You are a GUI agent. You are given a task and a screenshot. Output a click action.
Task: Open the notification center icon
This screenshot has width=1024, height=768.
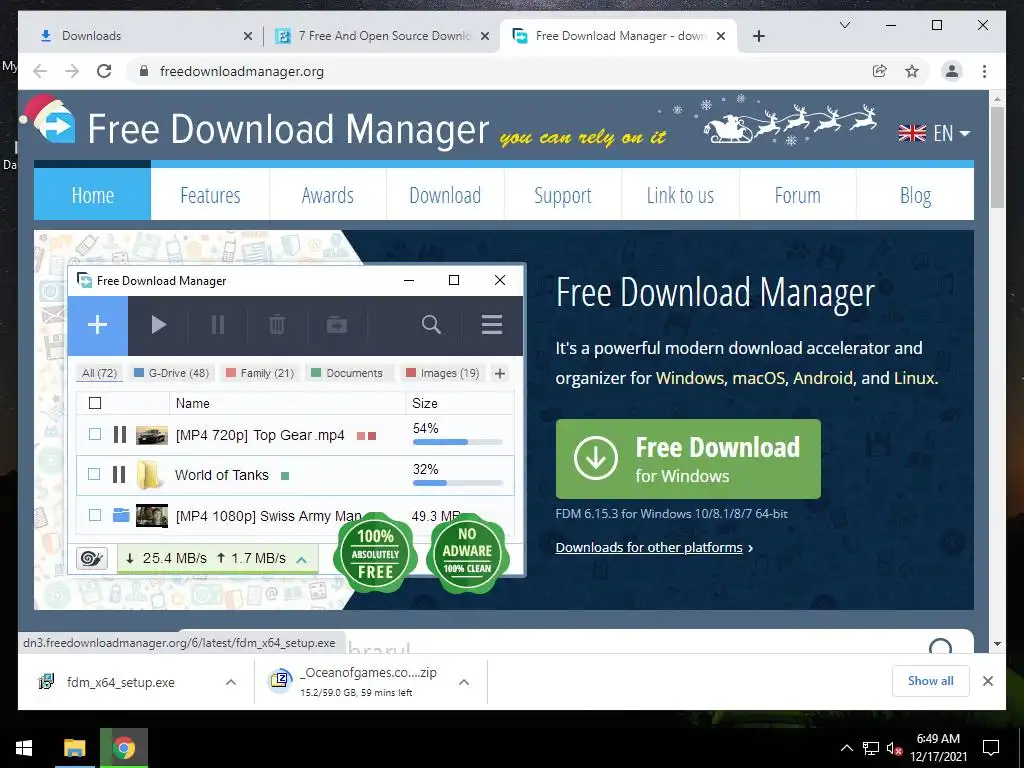[x=991, y=748]
